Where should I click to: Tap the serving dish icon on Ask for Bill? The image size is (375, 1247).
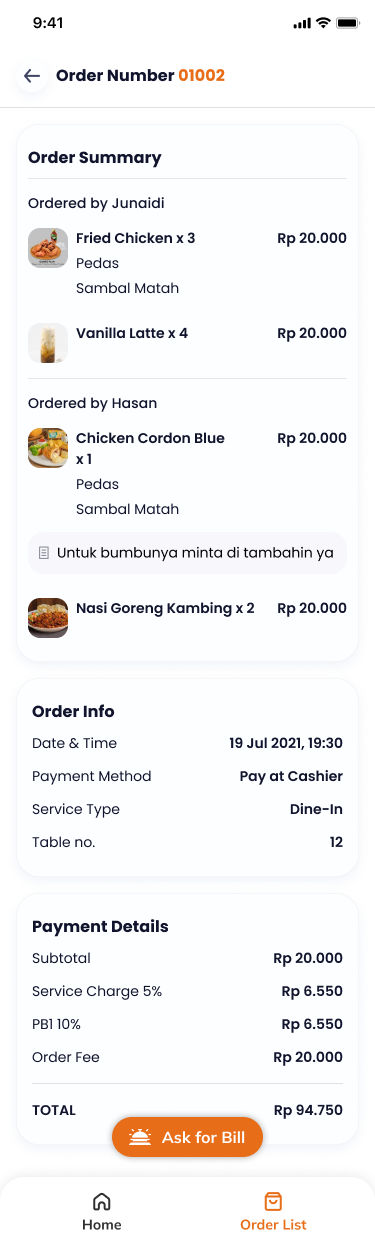[140, 1137]
